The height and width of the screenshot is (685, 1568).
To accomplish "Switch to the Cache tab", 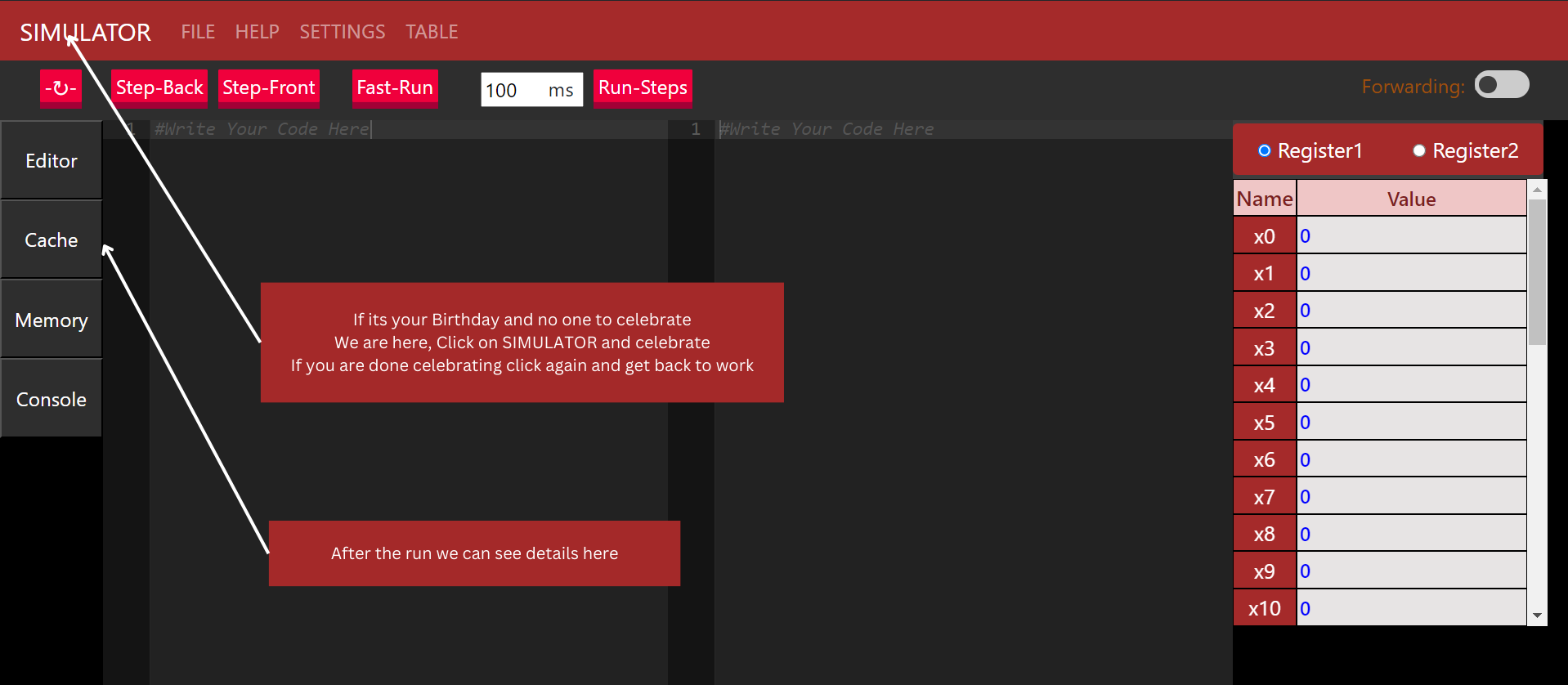I will [x=52, y=240].
